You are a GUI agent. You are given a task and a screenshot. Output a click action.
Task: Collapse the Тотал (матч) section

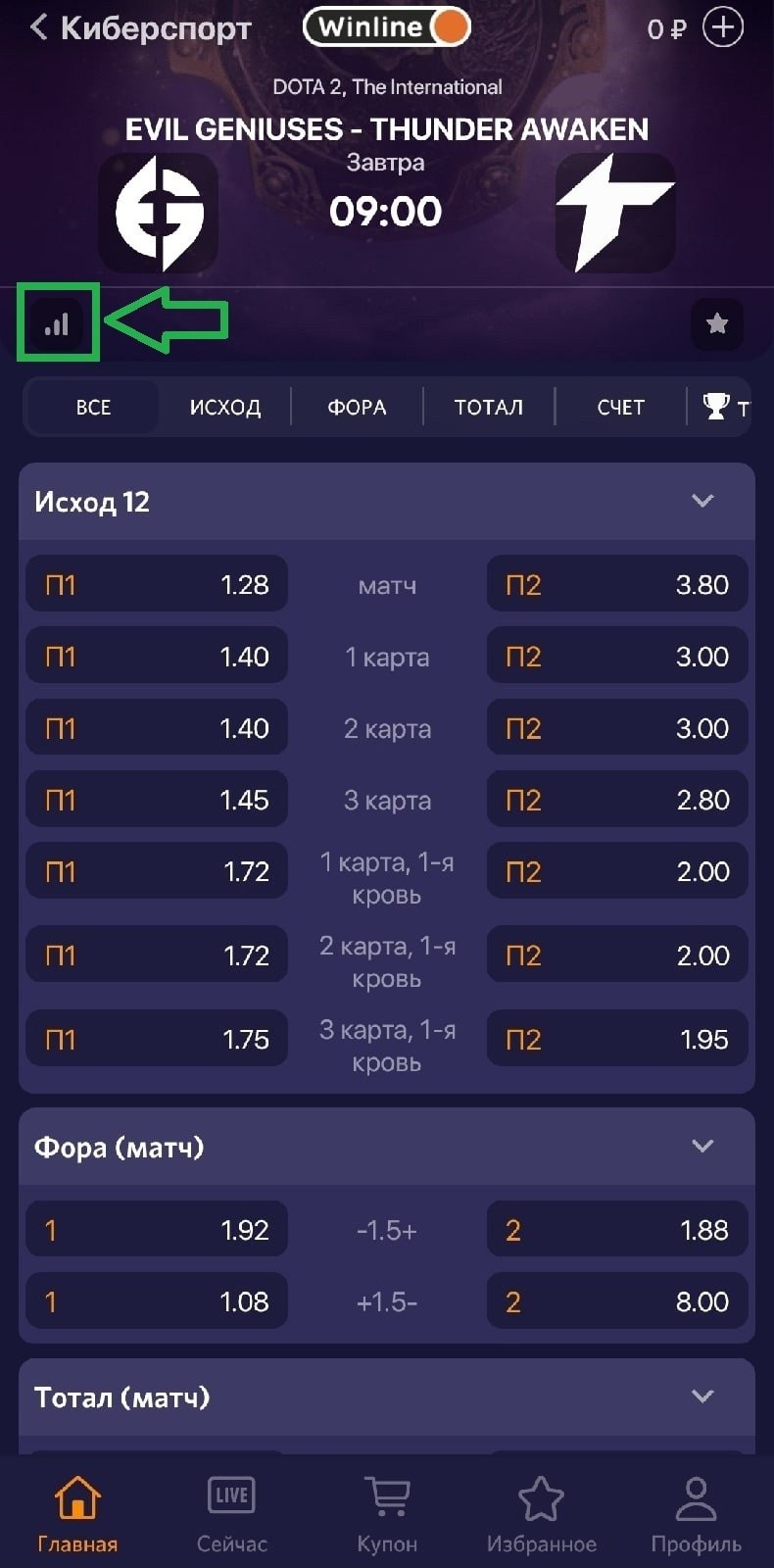click(x=702, y=1396)
